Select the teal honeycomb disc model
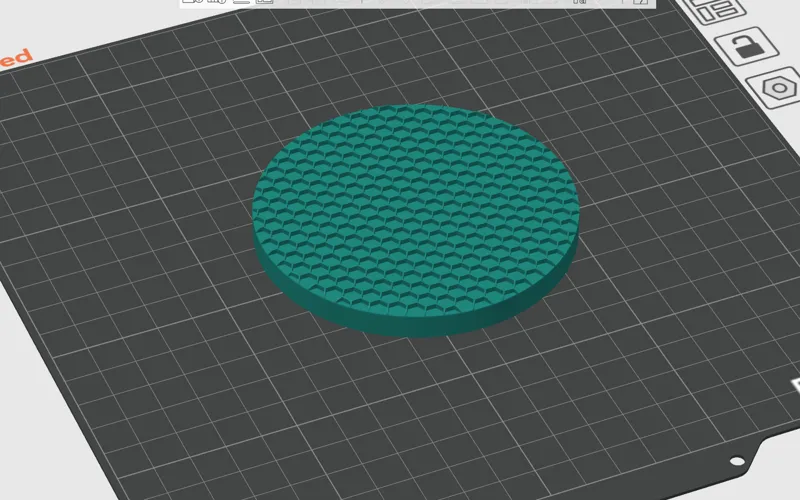Viewport: 800px width, 500px height. pos(415,219)
